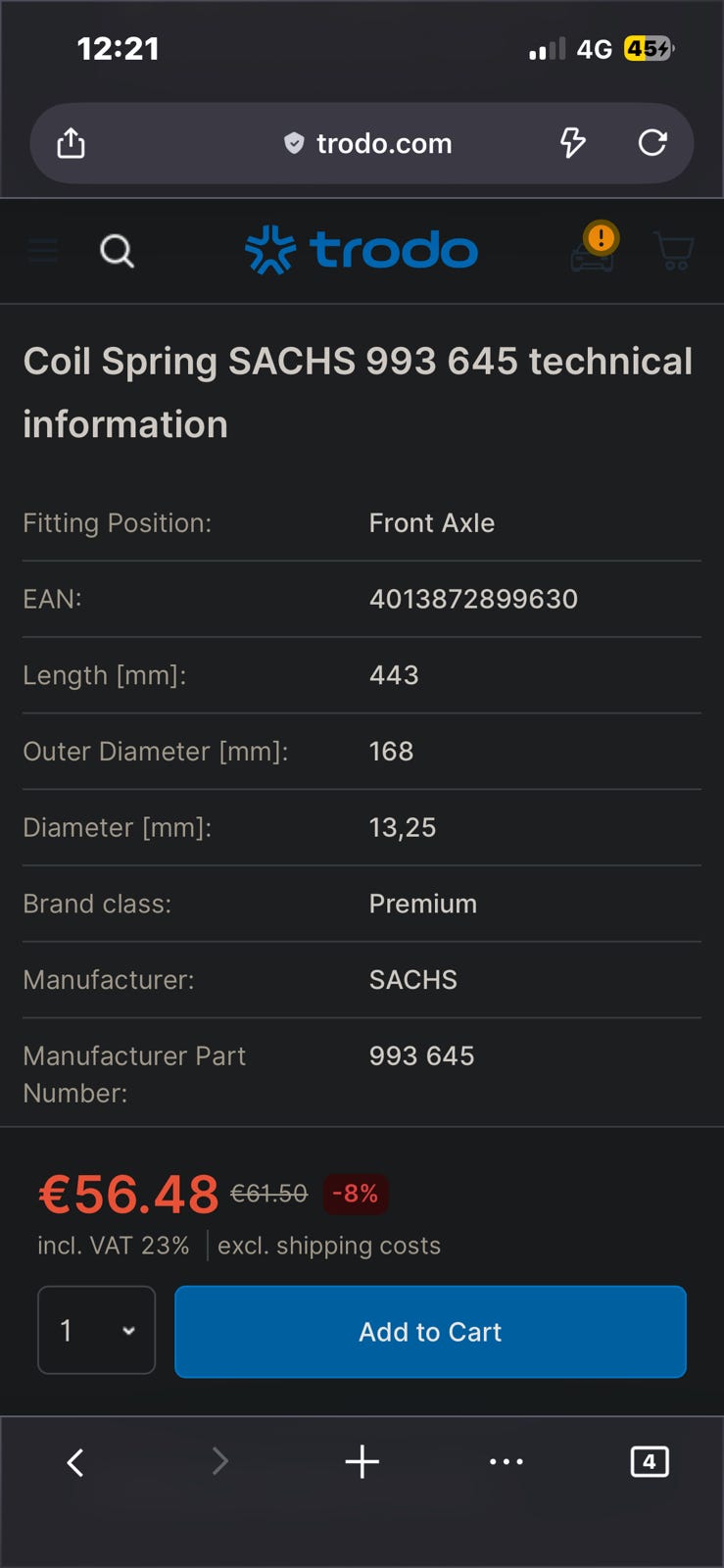Open the quantity dropdown
724x1568 pixels.
96,1330
